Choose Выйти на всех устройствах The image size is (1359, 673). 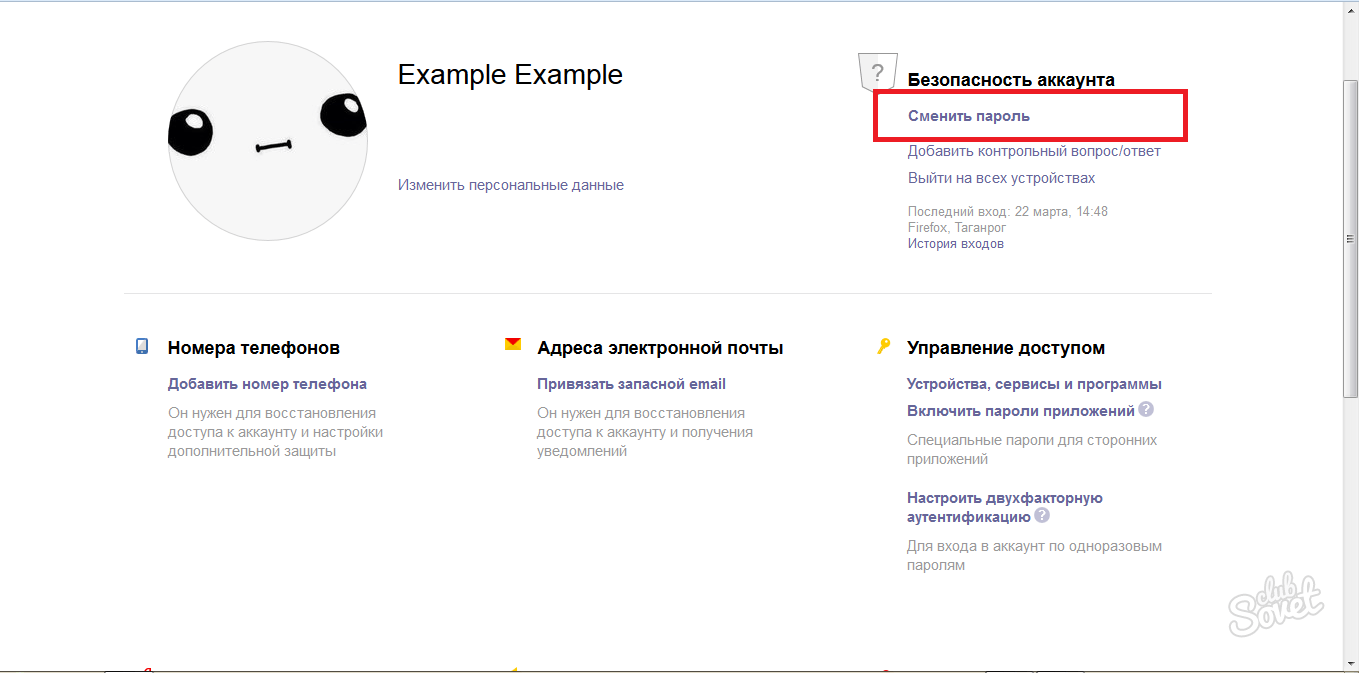click(x=1001, y=178)
